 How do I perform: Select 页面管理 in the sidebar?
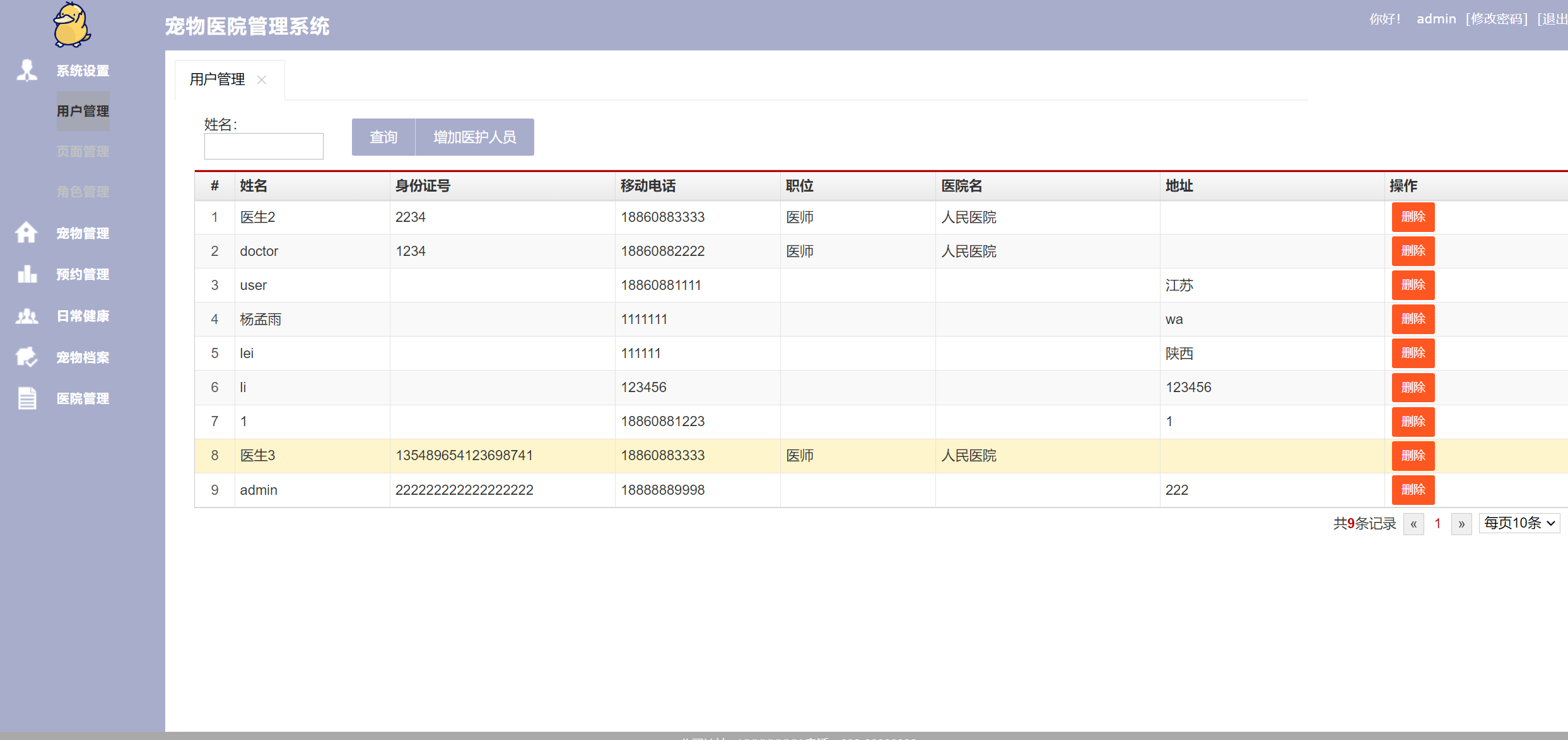point(82,151)
